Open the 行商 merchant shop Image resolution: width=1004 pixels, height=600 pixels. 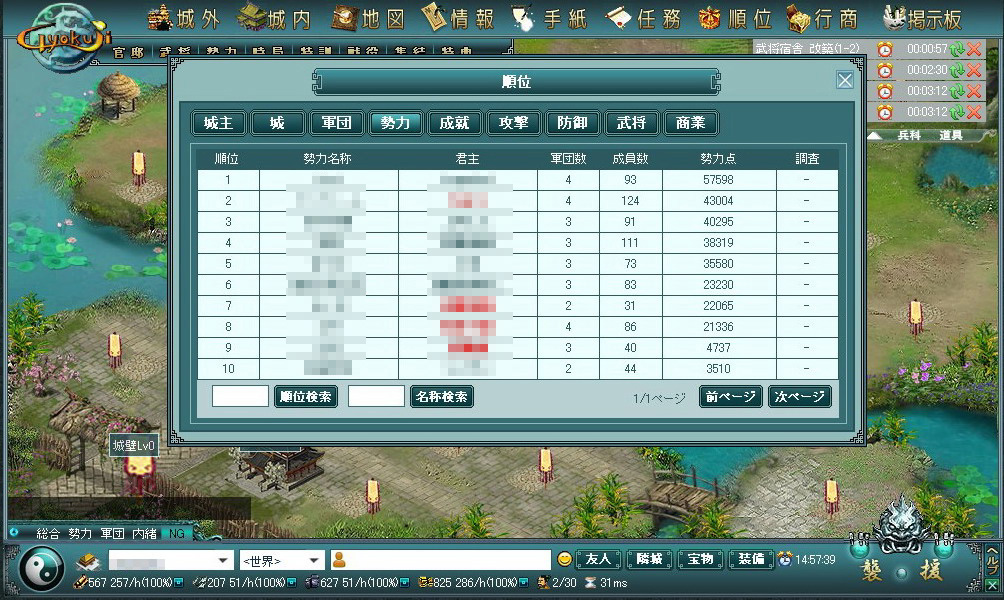pos(823,19)
